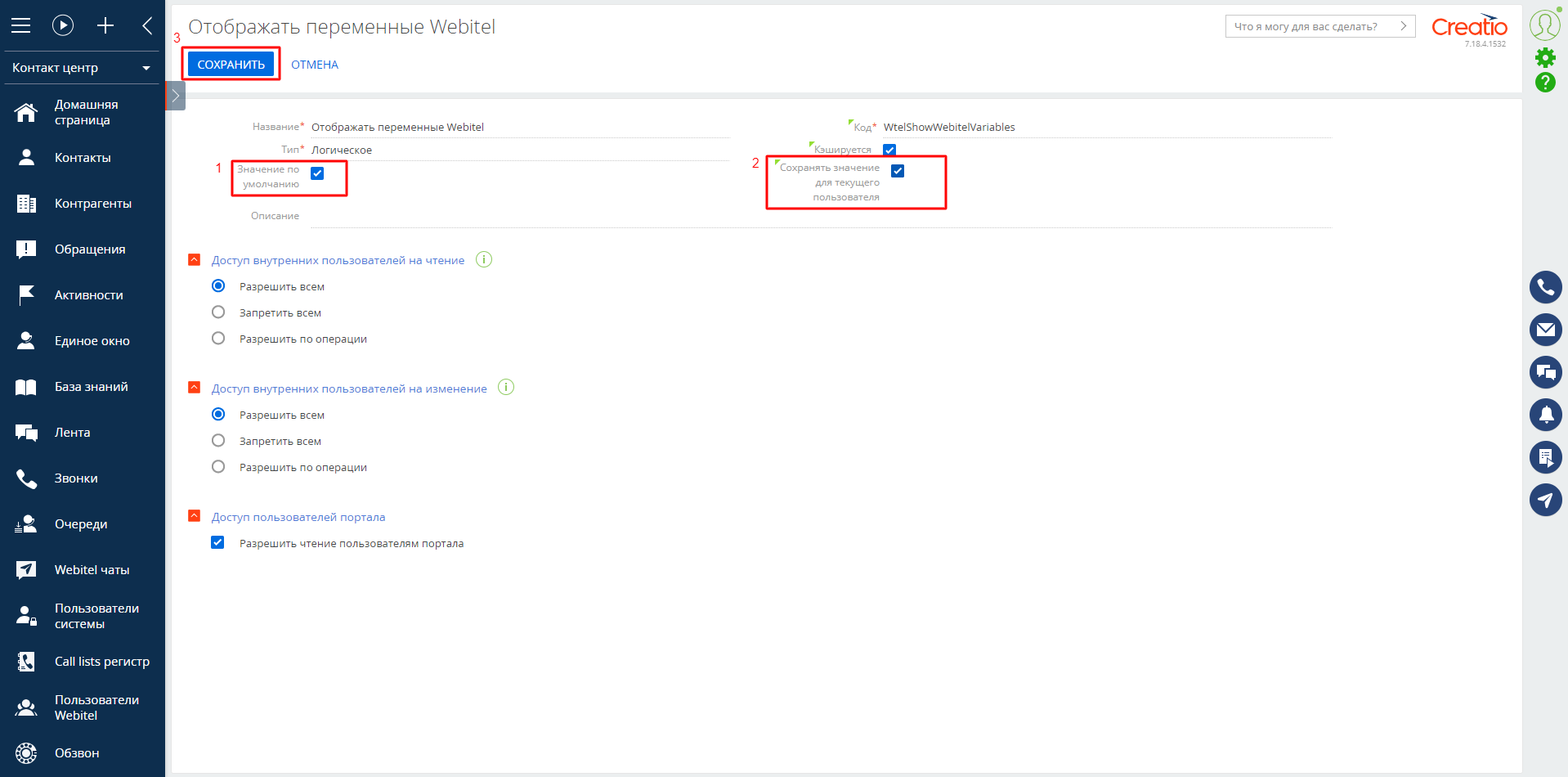The height and width of the screenshot is (777, 1568).
Task: Open the Очереди section
Action: [83, 524]
